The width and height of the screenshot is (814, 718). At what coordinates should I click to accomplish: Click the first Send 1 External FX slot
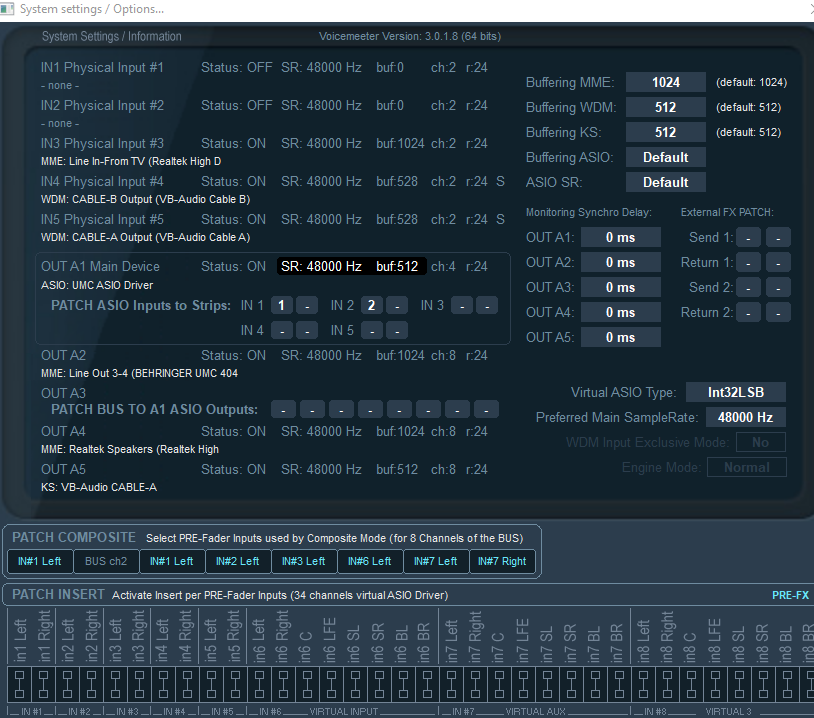(x=748, y=237)
